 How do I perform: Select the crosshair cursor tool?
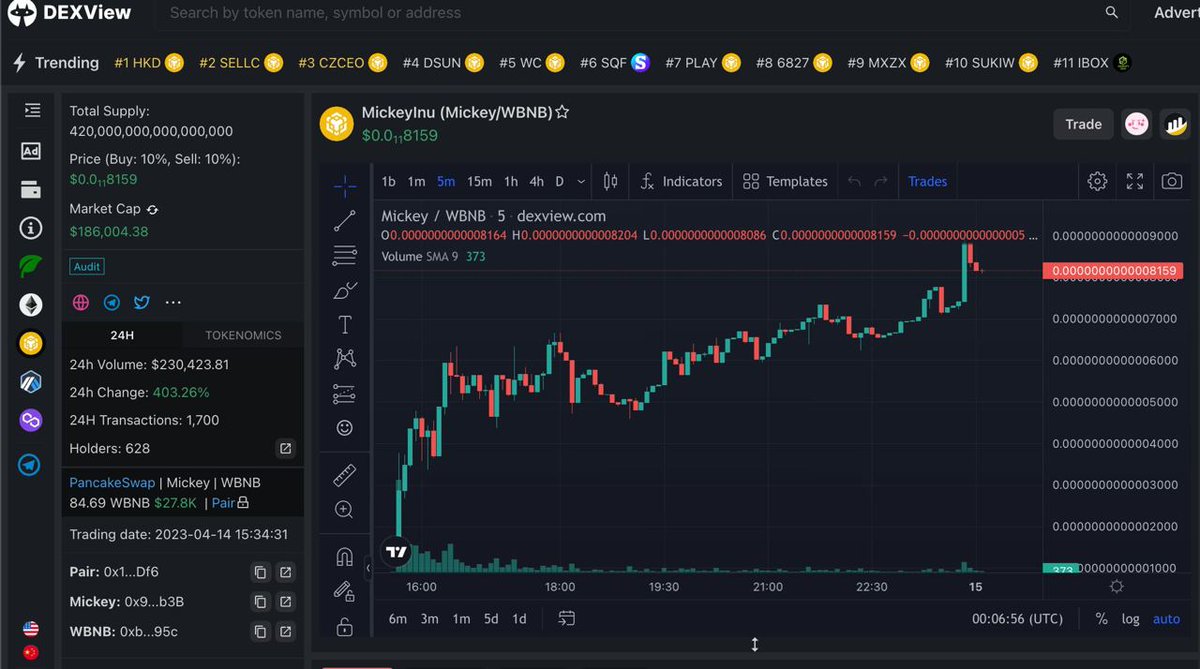[x=344, y=186]
